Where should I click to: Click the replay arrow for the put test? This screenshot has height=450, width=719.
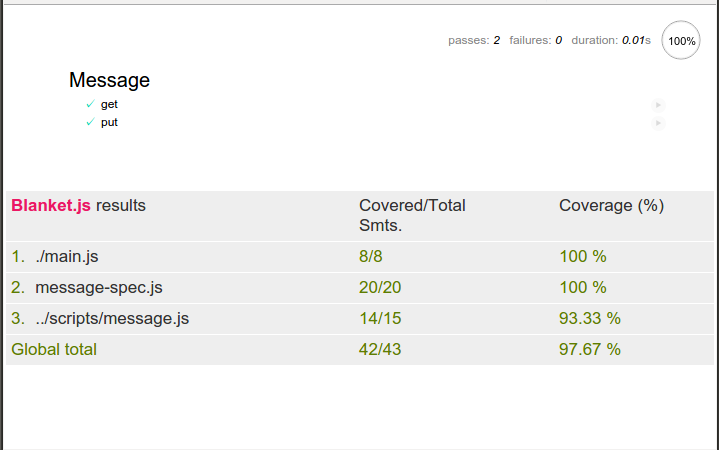(x=658, y=123)
